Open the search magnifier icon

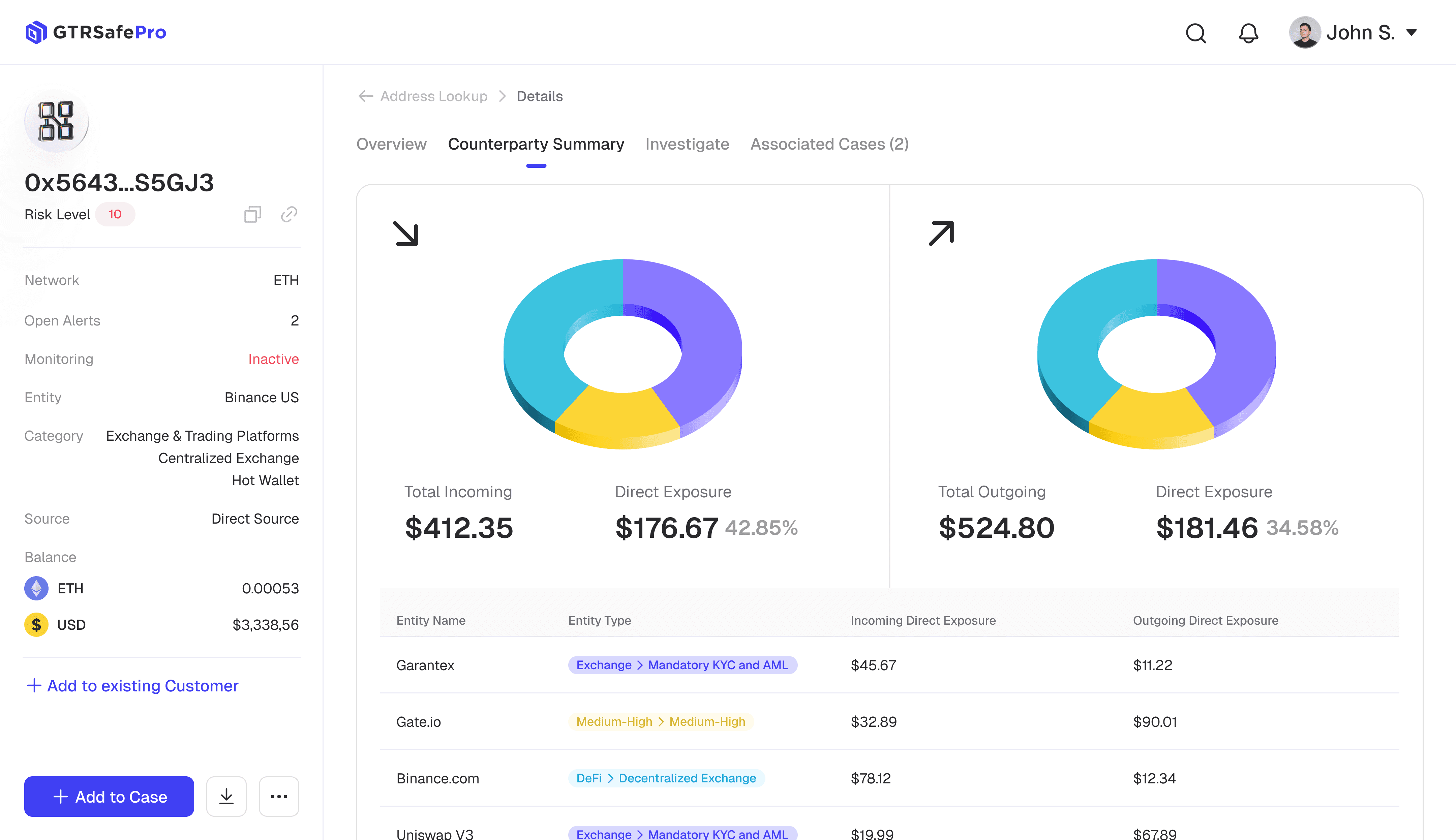tap(1196, 33)
